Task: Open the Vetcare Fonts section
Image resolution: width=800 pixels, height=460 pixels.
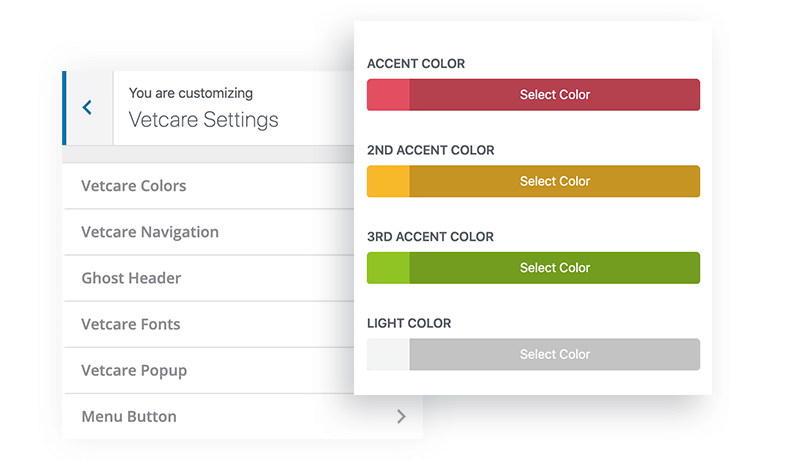Action: (208, 324)
